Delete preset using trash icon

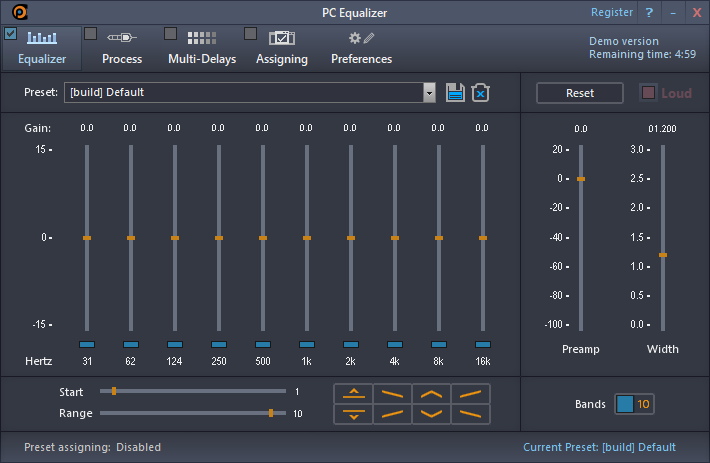point(480,92)
